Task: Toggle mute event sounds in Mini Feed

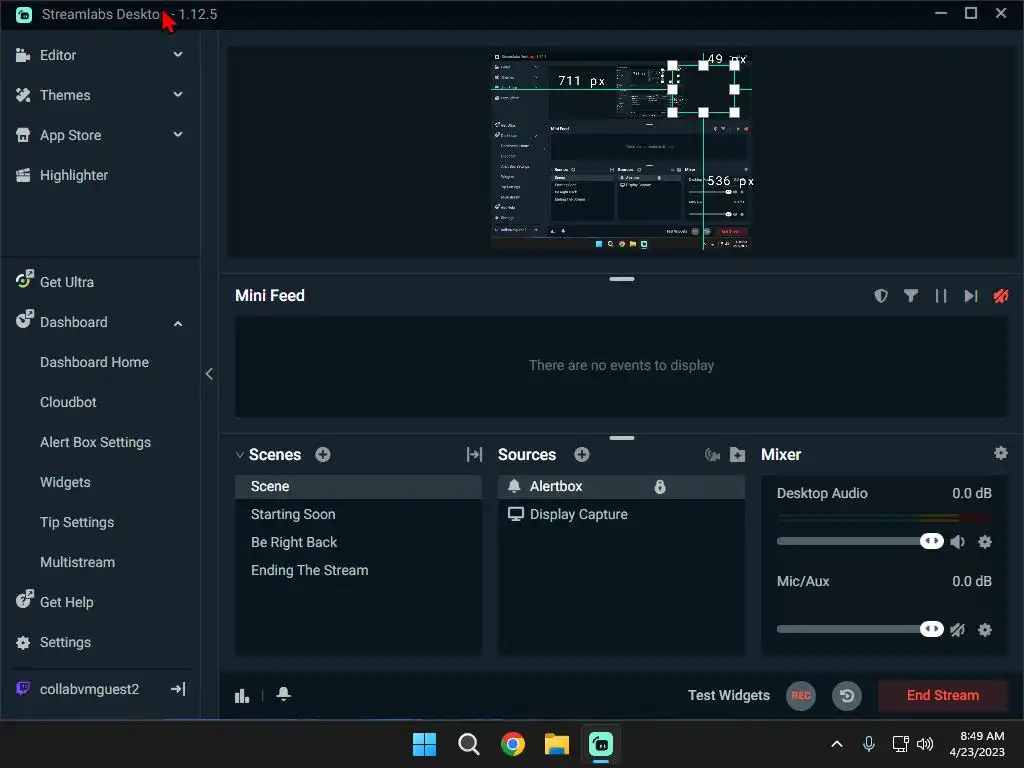Action: point(1000,296)
